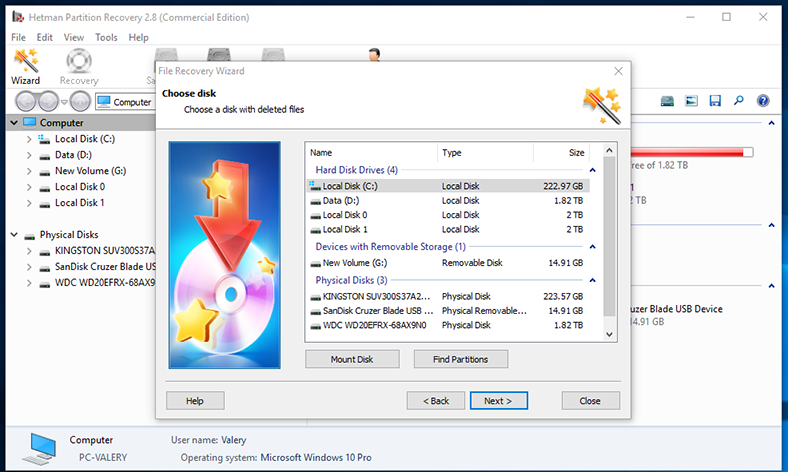Select Data (D:) in the sidebar tree
Image resolution: width=788 pixels, height=472 pixels.
73,155
